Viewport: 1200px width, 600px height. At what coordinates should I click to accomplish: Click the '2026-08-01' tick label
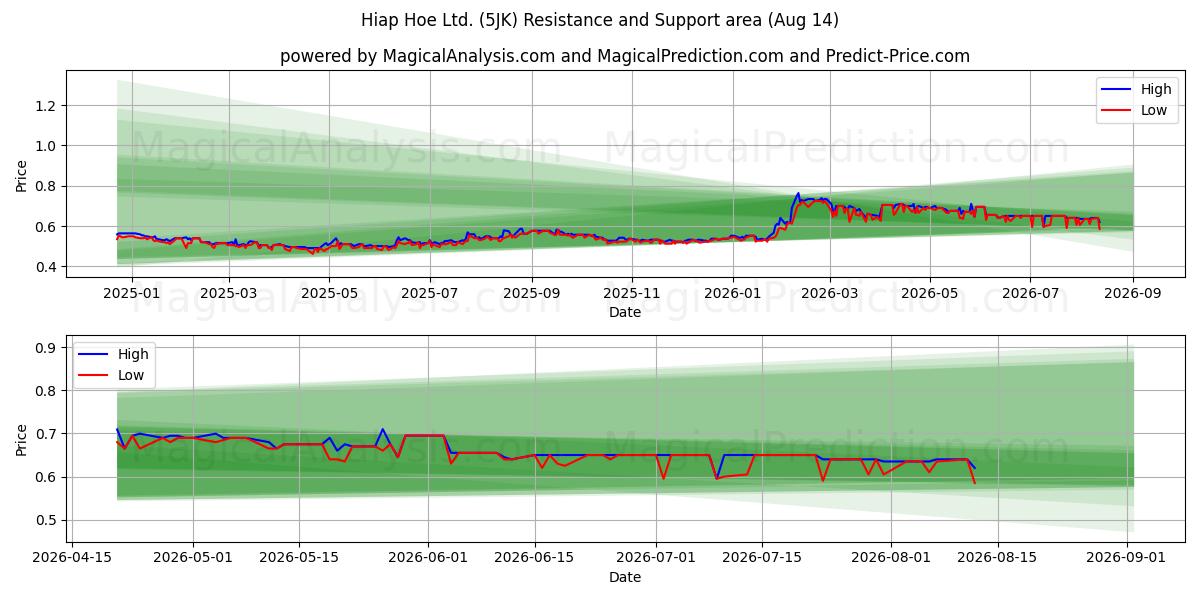[890, 558]
